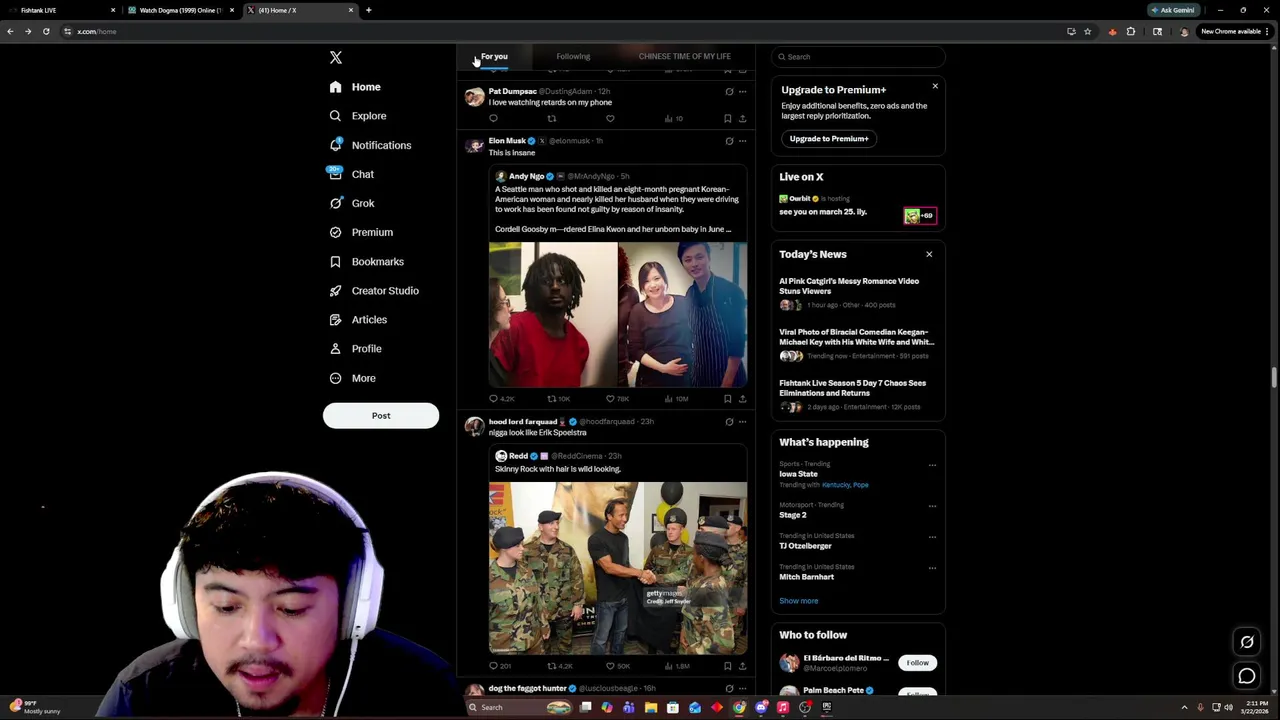1280x720 pixels.
Task: Open Bookmarks in the sidebar
Action: (366, 262)
